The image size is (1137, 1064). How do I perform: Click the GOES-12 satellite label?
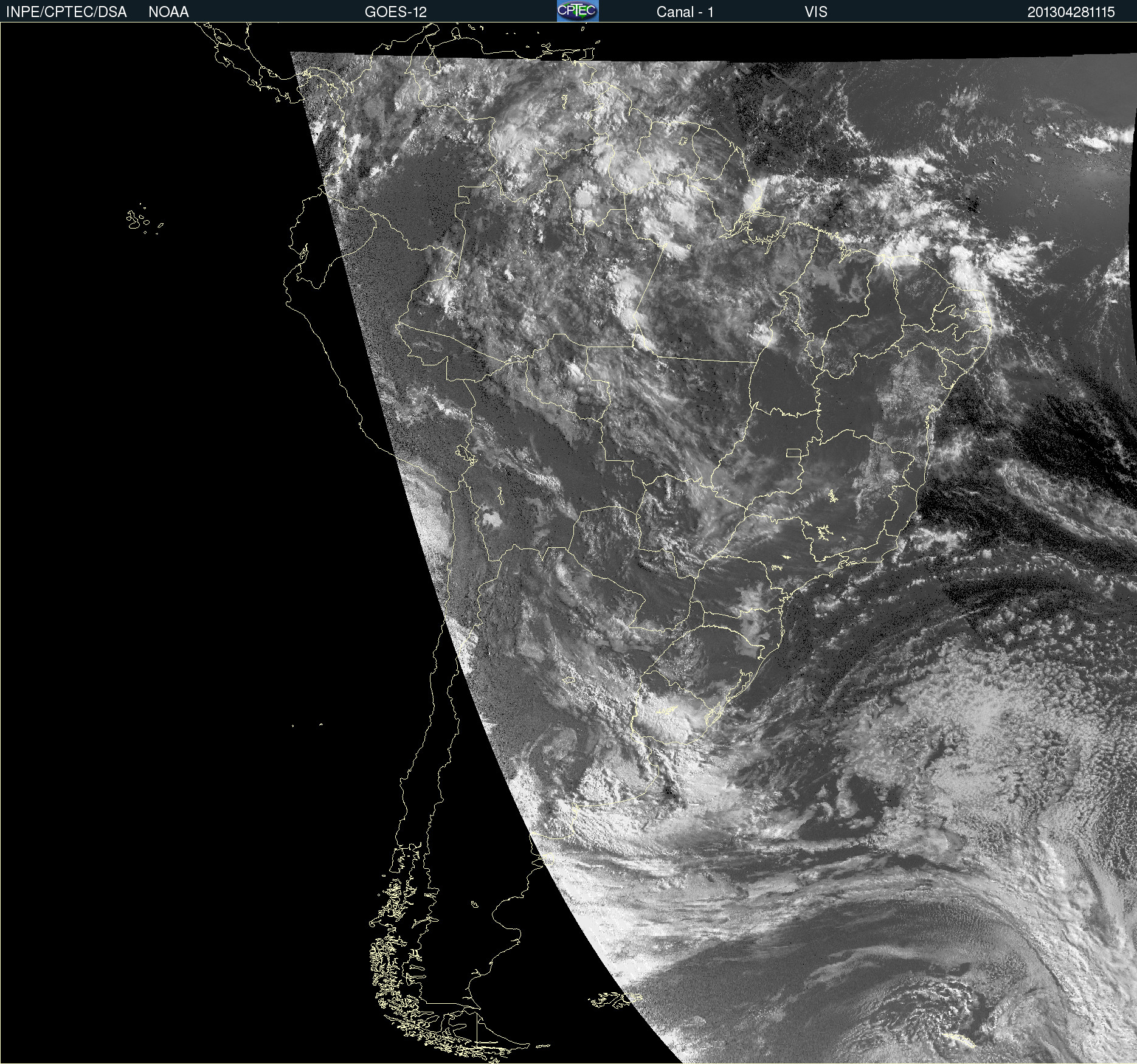coord(396,12)
